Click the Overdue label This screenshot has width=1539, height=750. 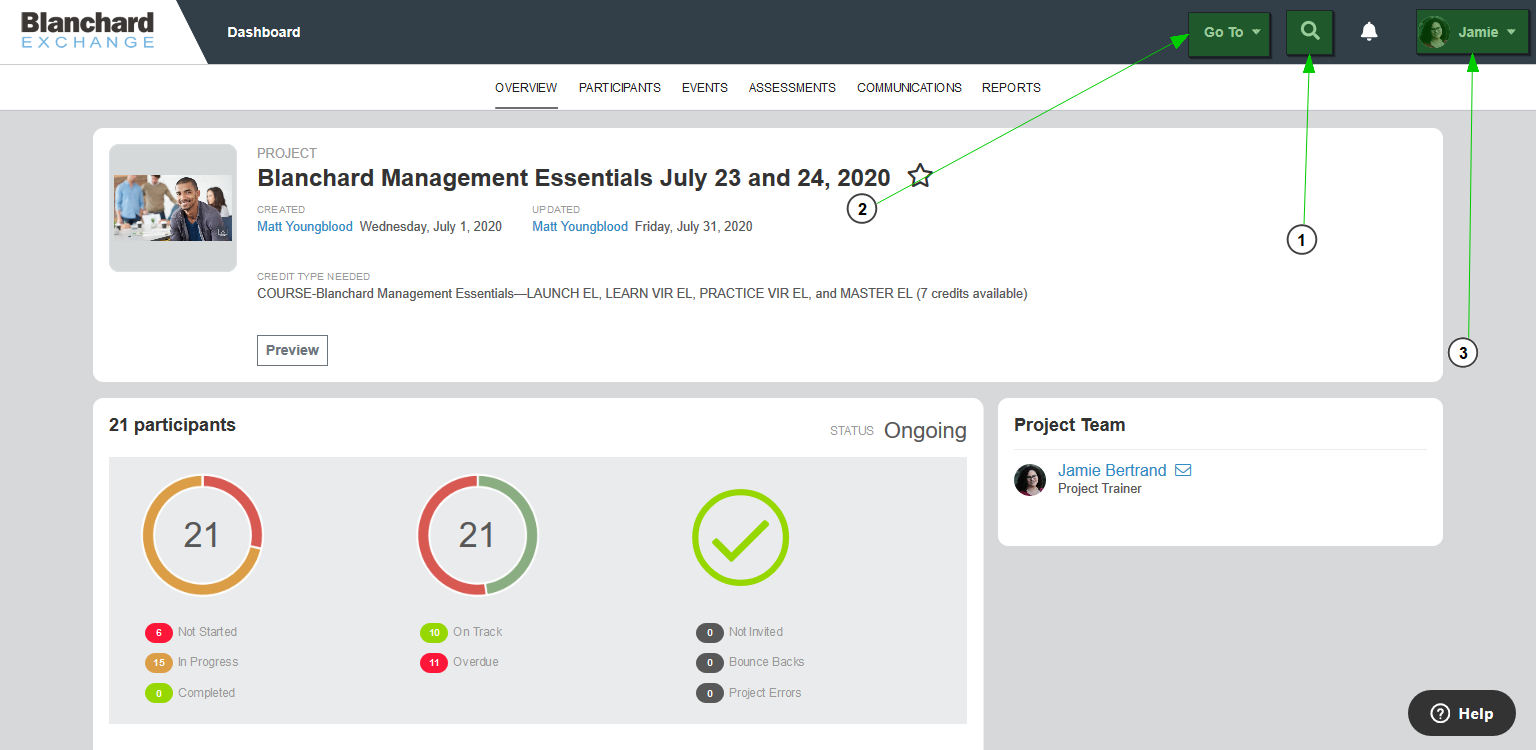click(x=476, y=662)
